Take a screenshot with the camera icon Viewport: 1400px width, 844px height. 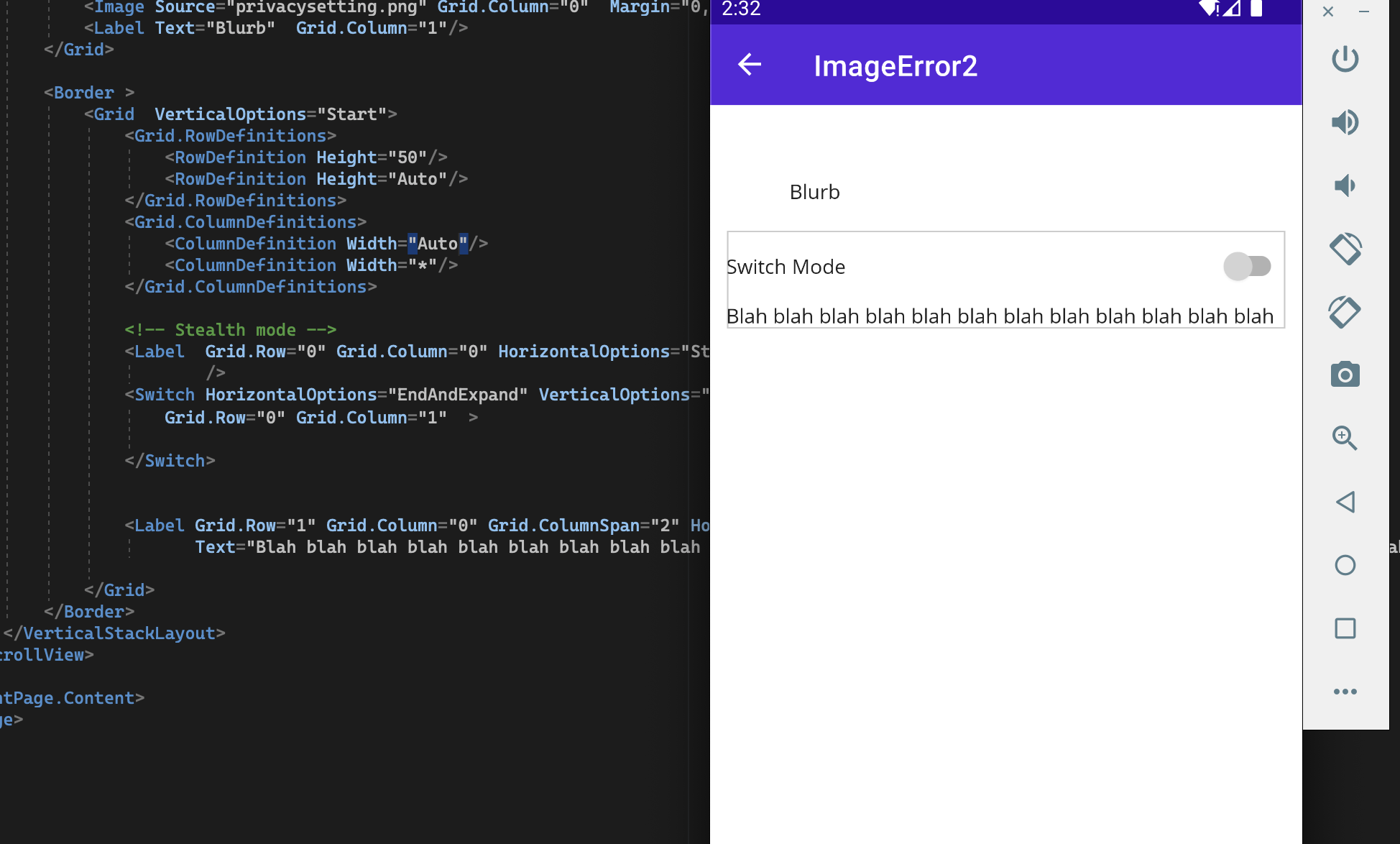(1345, 374)
